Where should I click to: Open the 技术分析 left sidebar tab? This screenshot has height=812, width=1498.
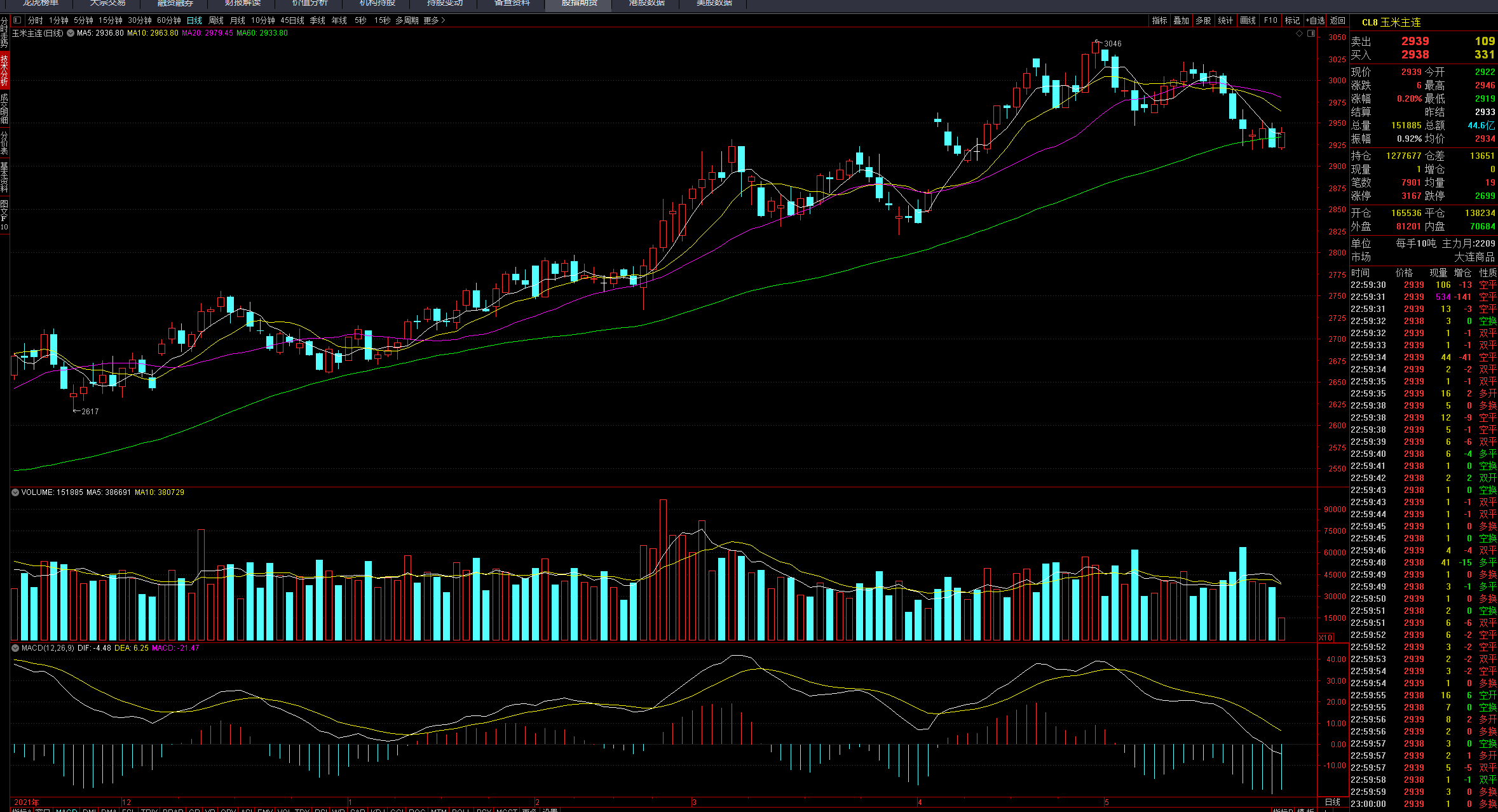pos(4,70)
